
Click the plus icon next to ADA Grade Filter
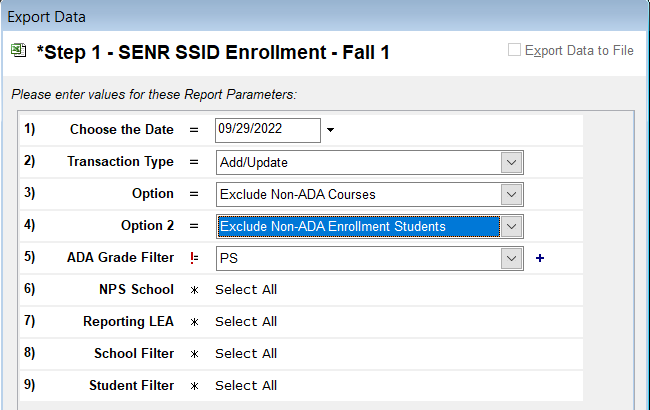(541, 258)
